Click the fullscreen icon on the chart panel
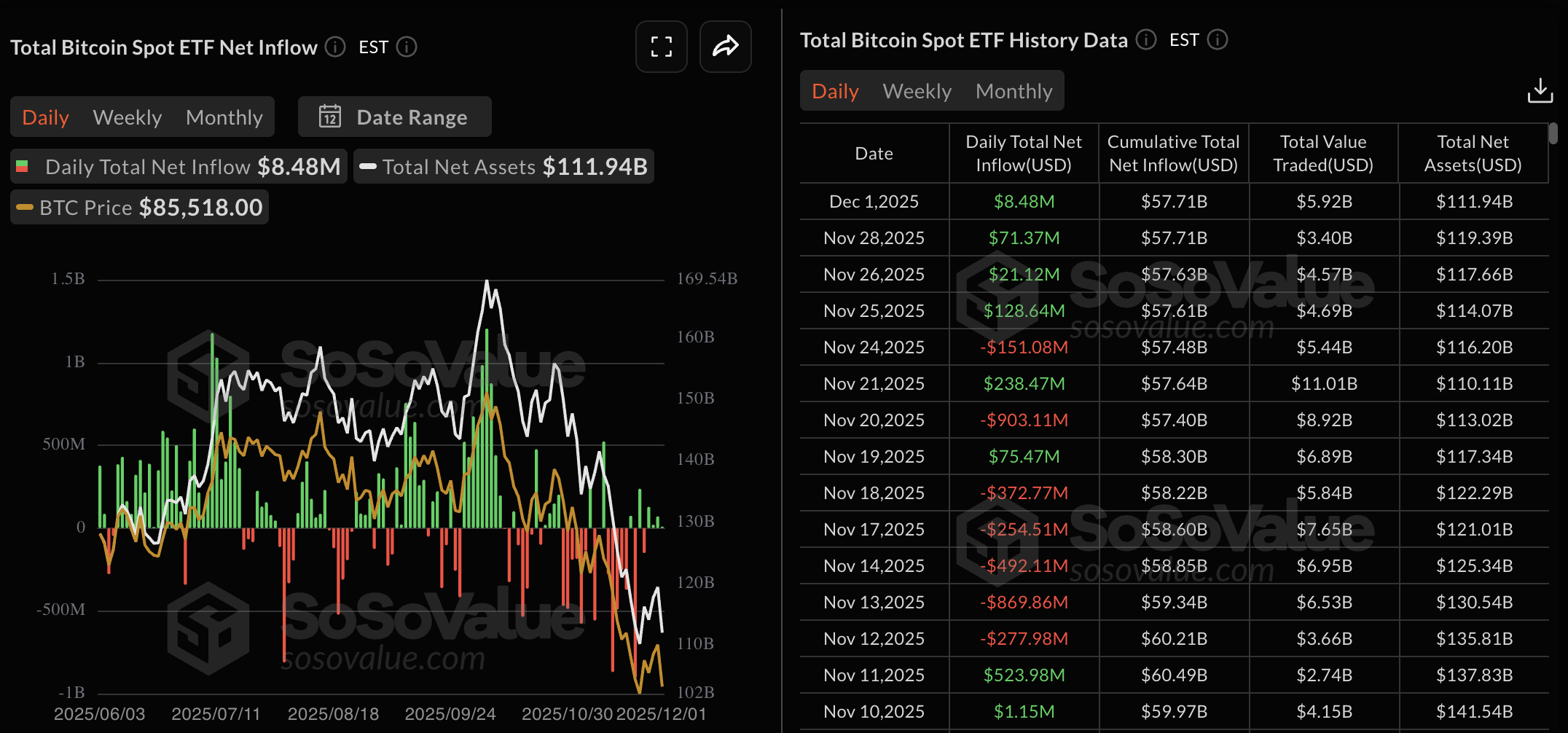The image size is (1568, 733). click(661, 47)
